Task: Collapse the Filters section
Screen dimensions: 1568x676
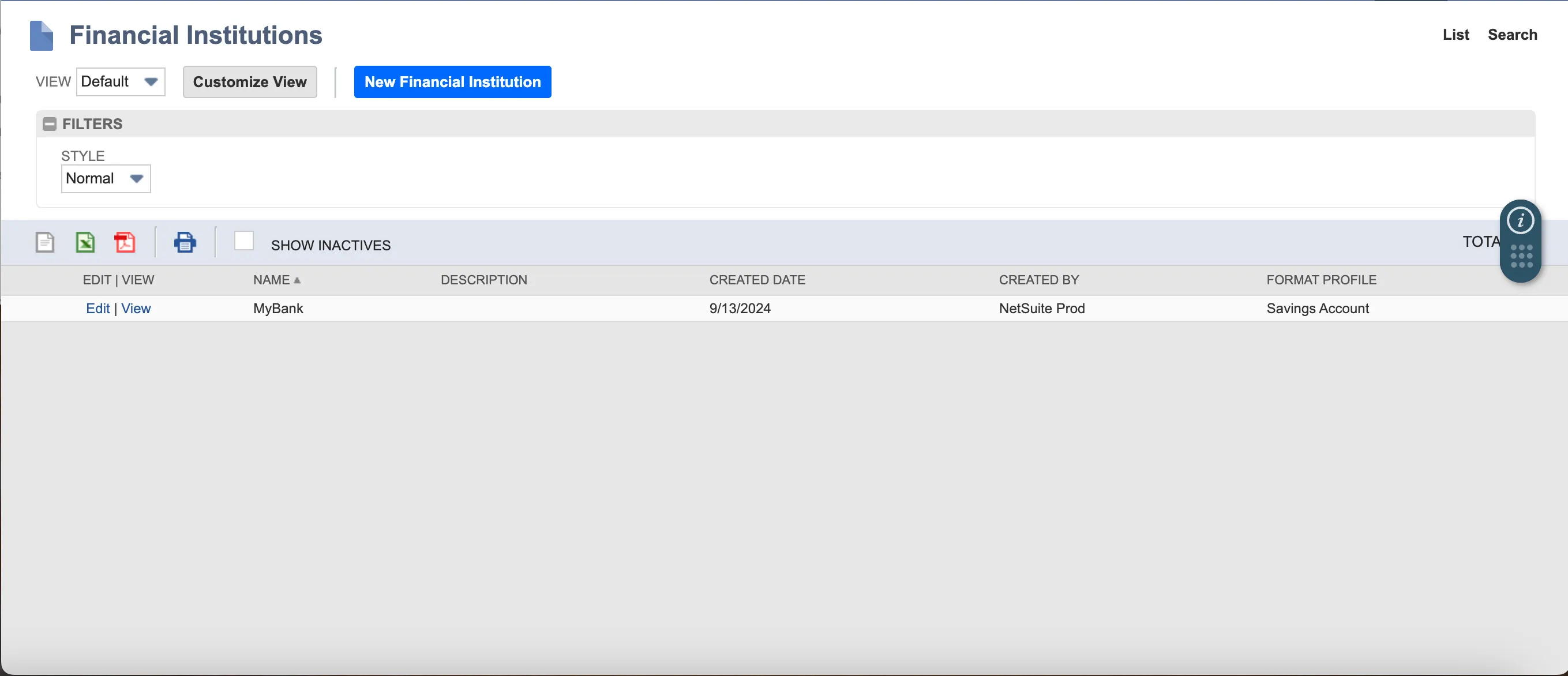Action: coord(49,124)
